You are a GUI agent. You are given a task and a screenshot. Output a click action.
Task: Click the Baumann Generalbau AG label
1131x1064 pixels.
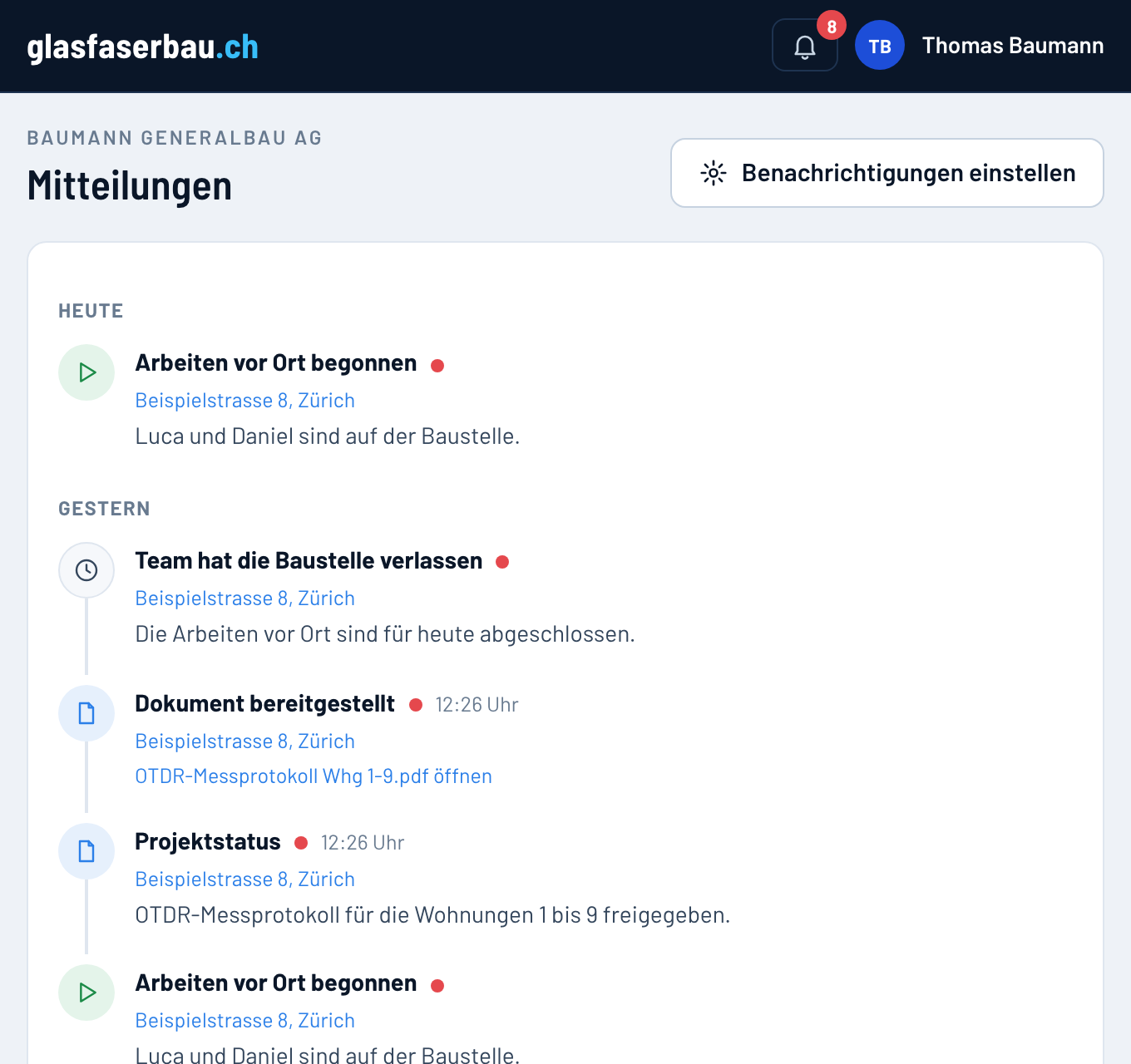click(175, 138)
